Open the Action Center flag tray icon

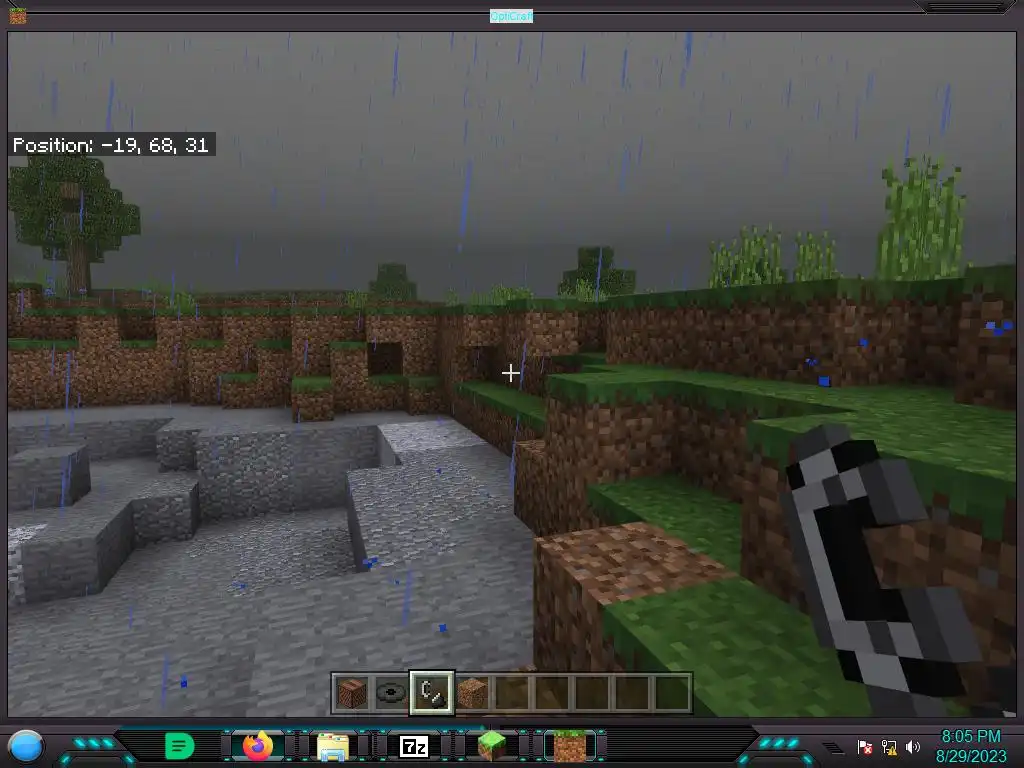[865, 746]
